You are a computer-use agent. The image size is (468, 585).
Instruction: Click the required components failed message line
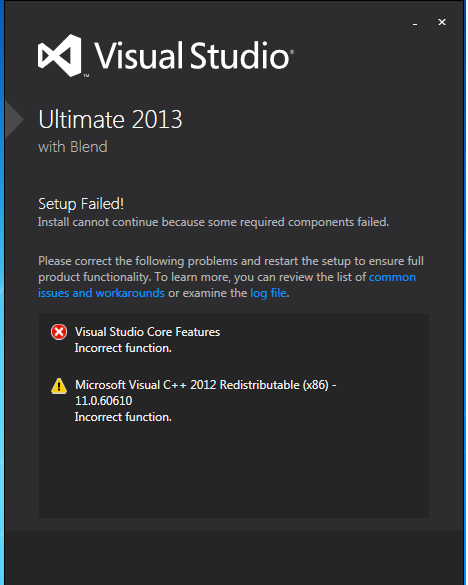(x=213, y=222)
